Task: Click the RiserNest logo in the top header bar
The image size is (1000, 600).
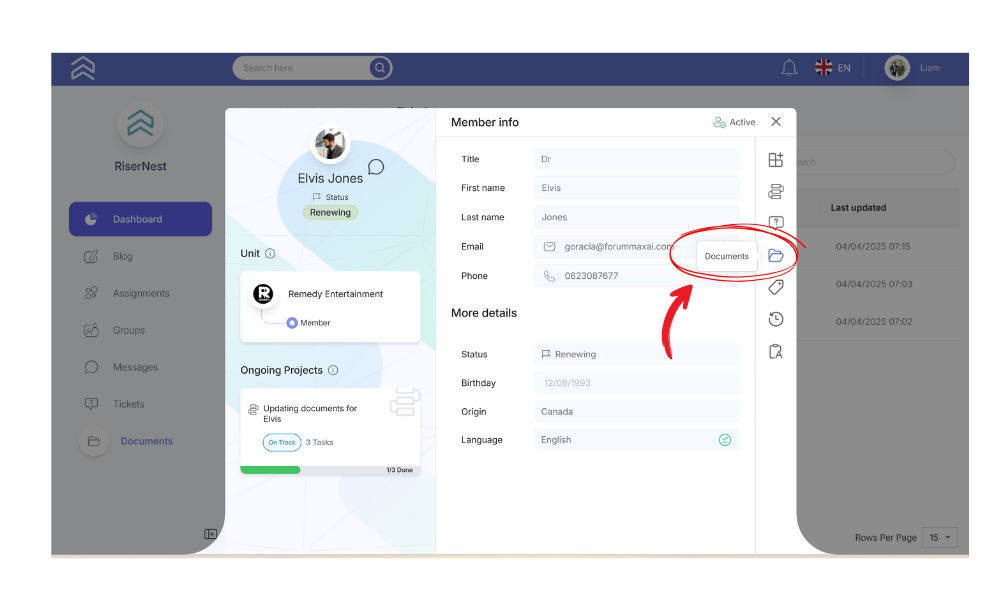Action: [x=83, y=68]
